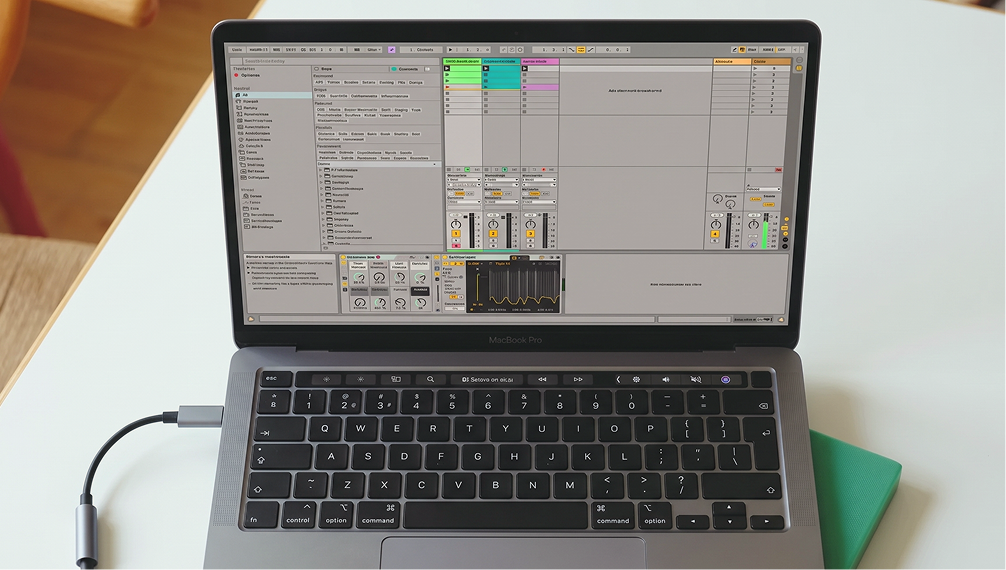Select the orange return track header
Image resolution: width=1006 pixels, height=570 pixels.
[733, 61]
